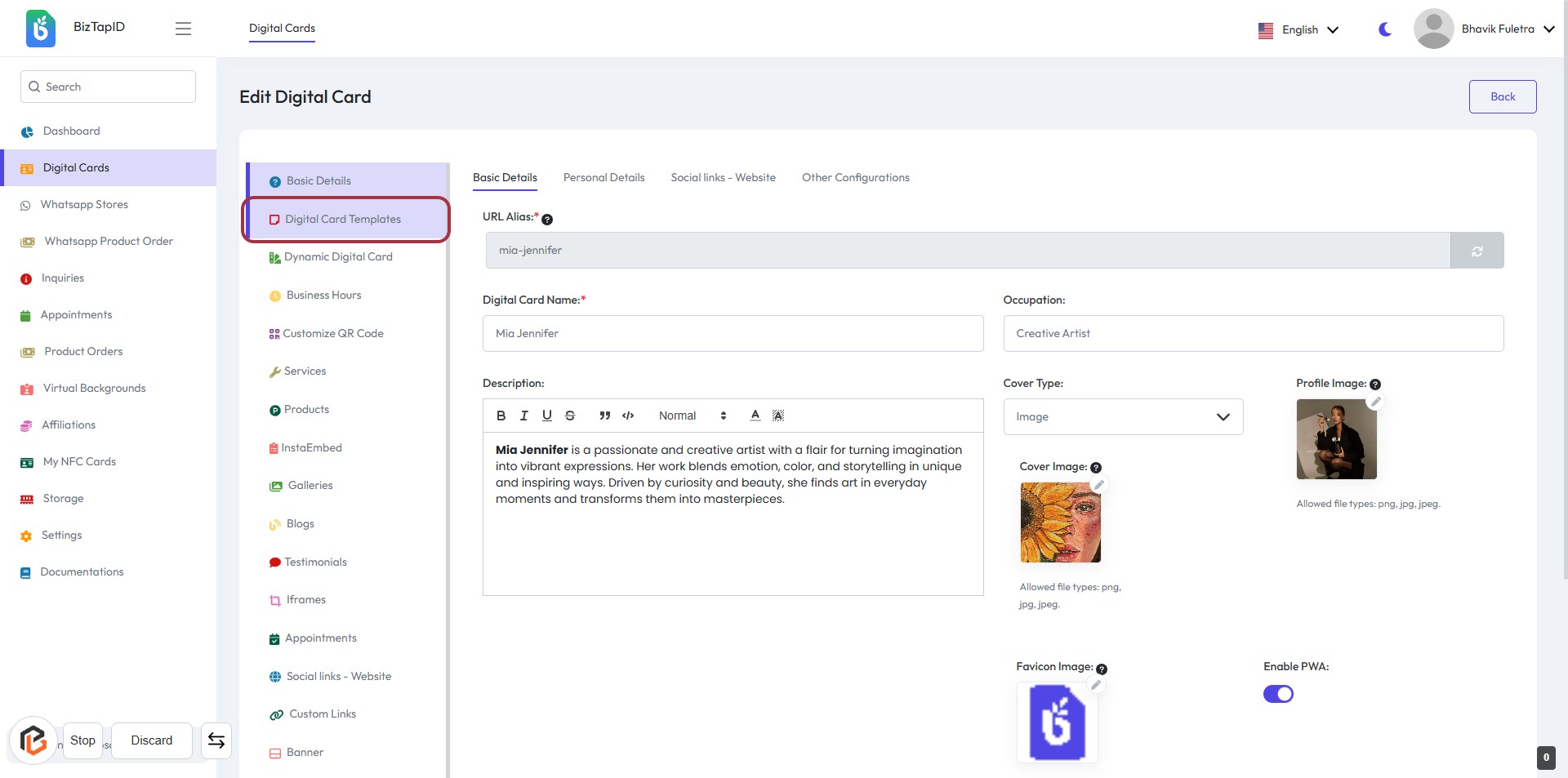
Task: Click the hamburger menu icon
Action: [x=183, y=29]
